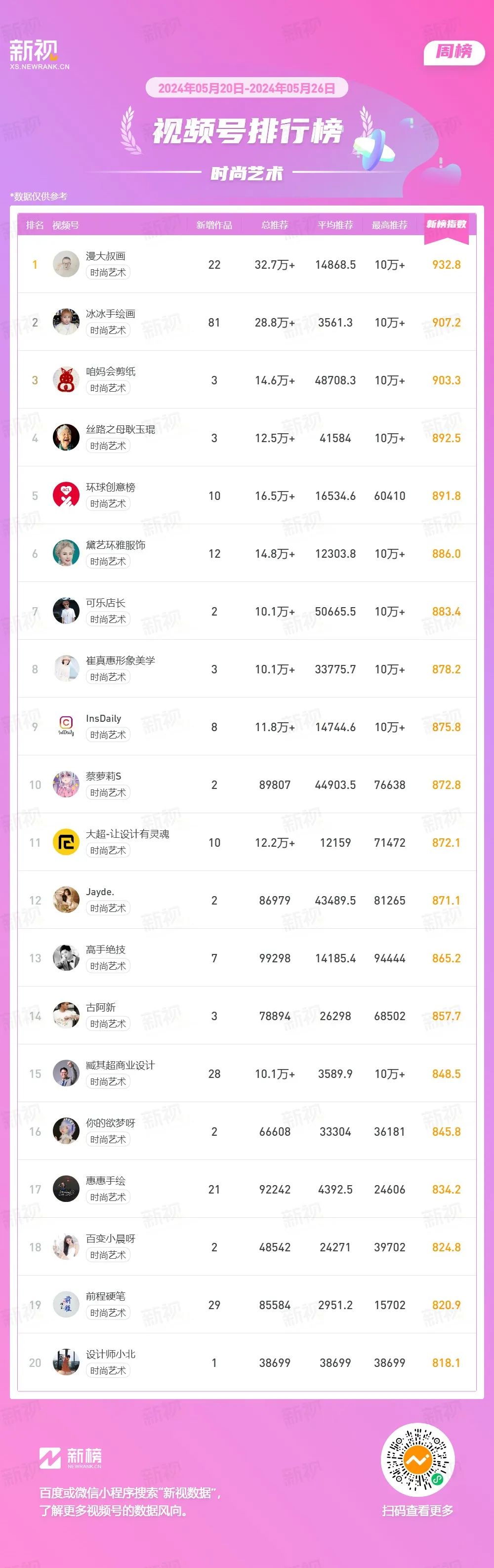Open the 大超-让设计有灵魂 yellow avatar icon
This screenshot has width=494, height=1568.
pos(66,842)
